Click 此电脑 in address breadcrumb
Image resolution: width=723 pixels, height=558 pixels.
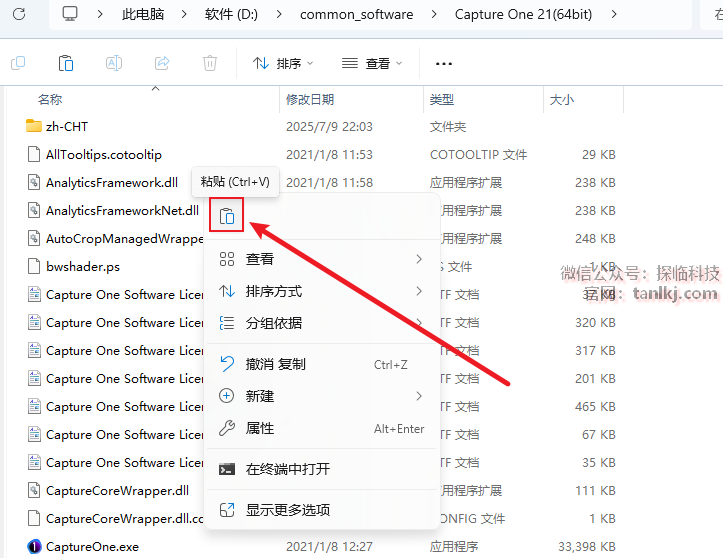point(143,14)
